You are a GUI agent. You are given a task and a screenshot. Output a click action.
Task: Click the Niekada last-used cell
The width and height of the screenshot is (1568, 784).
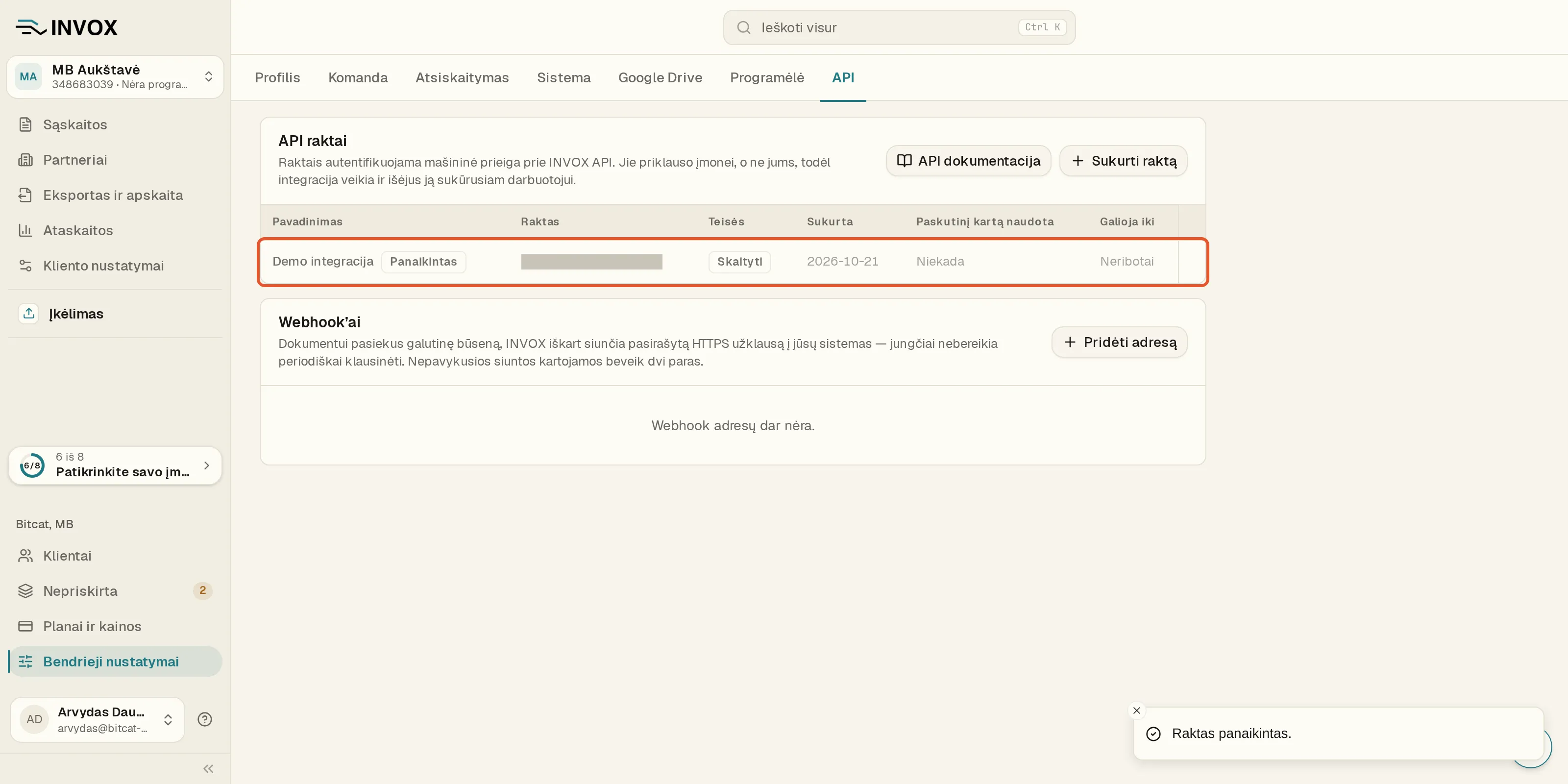(940, 261)
